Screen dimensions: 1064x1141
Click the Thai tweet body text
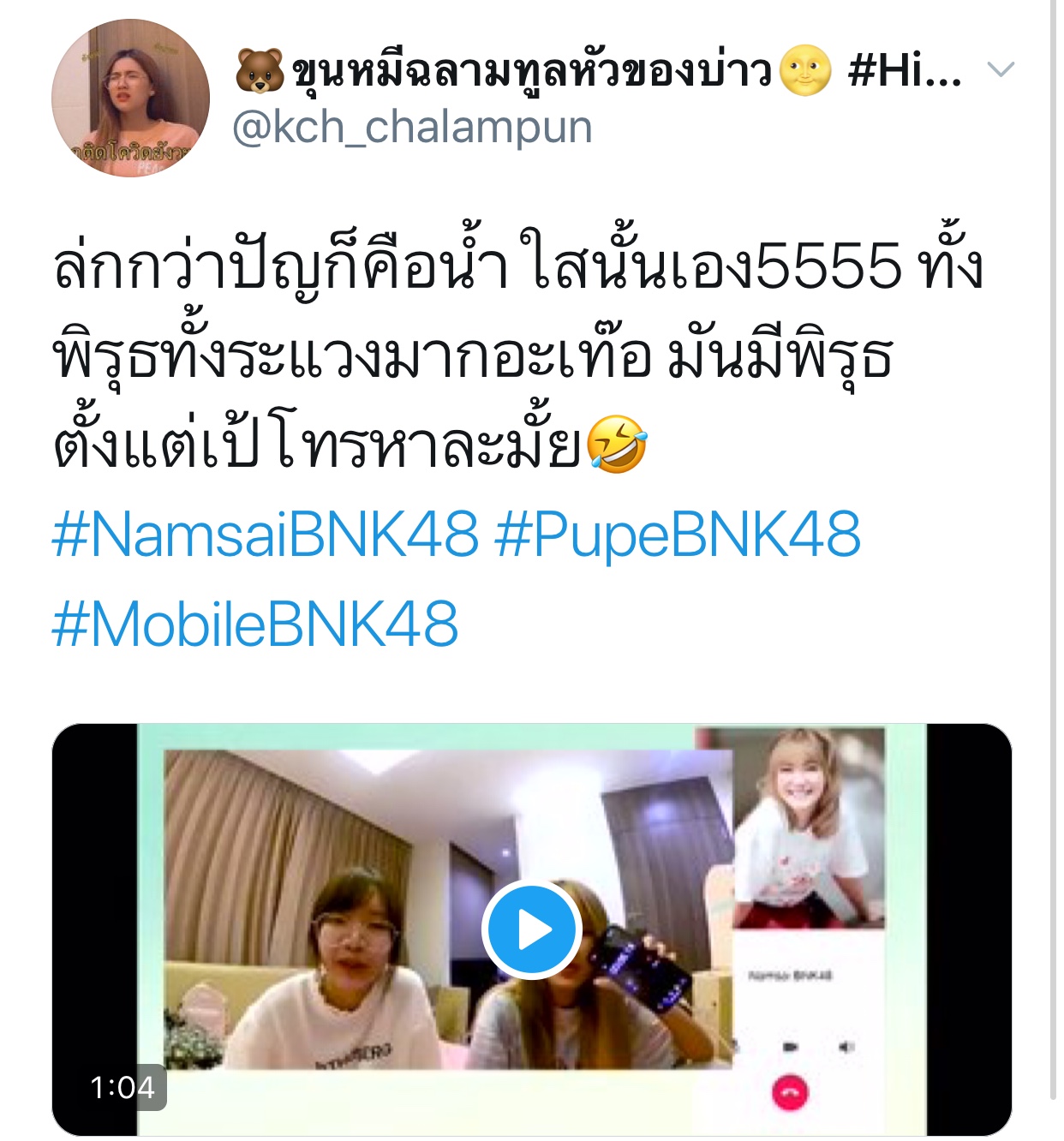[x=517, y=355]
